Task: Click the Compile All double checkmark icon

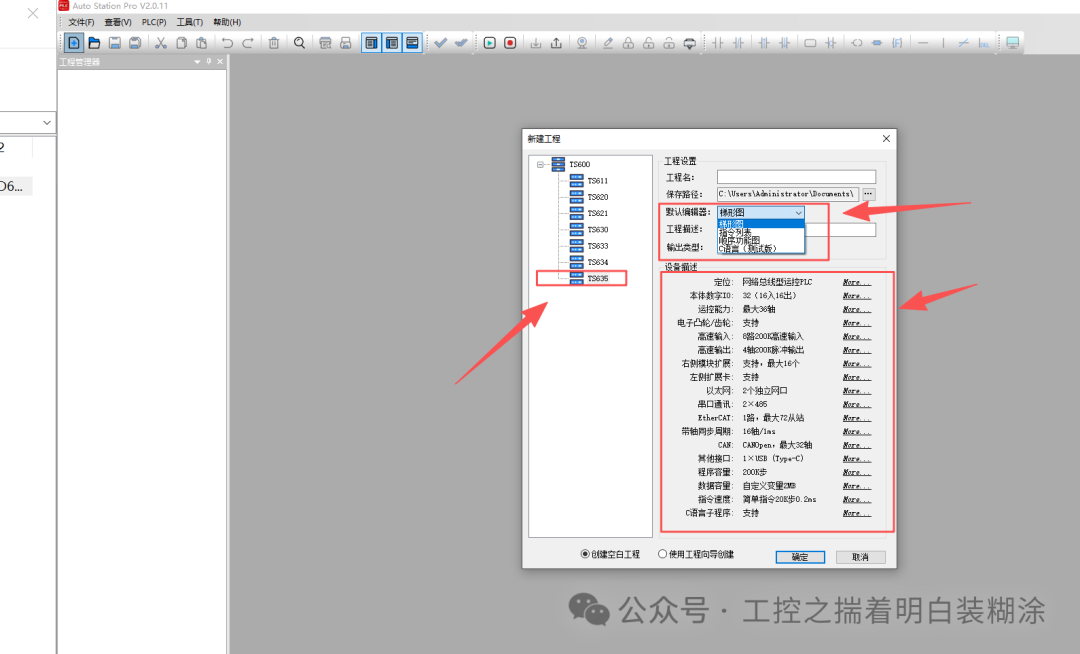Action: (461, 43)
